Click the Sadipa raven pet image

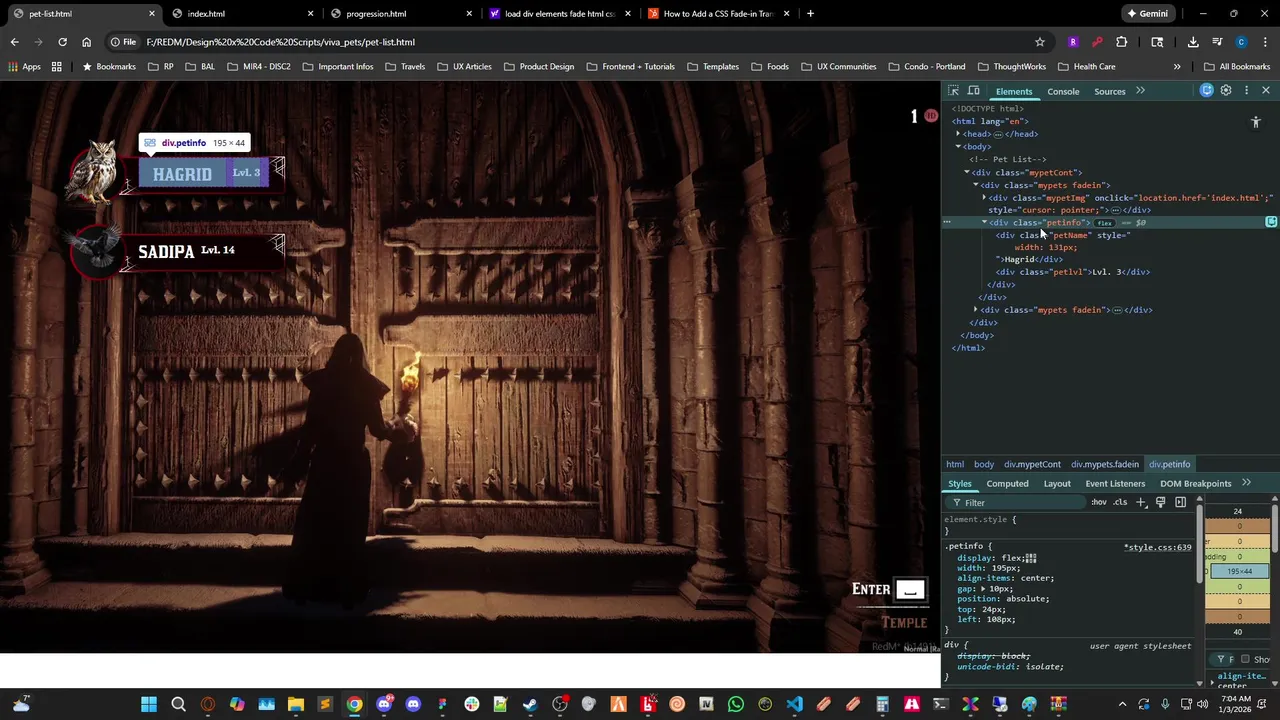click(x=96, y=250)
